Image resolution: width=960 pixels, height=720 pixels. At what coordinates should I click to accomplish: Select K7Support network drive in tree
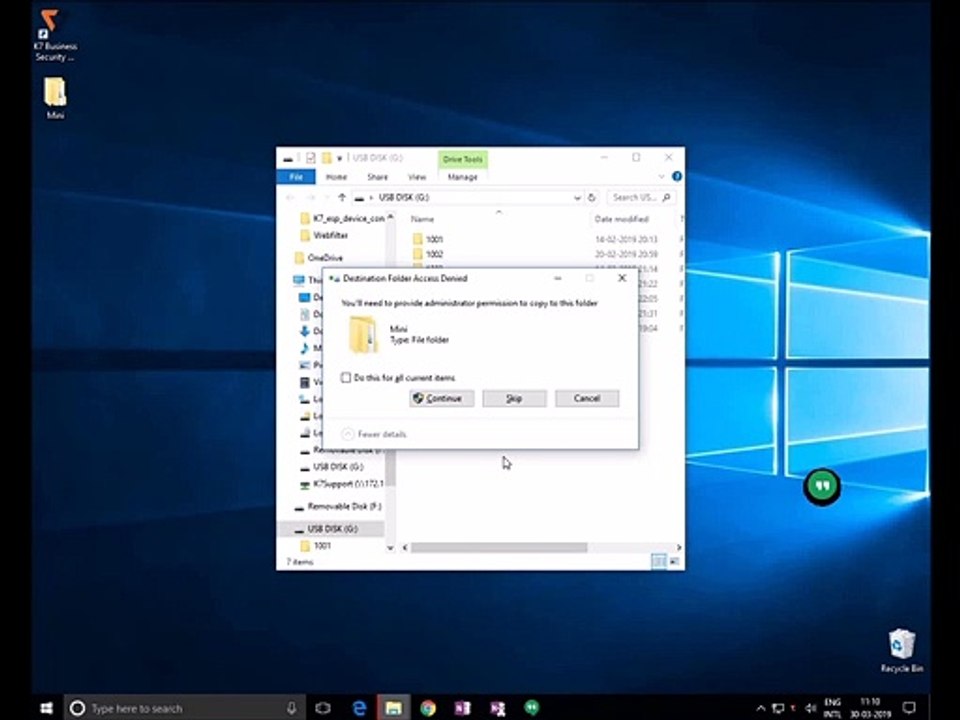coord(342,484)
